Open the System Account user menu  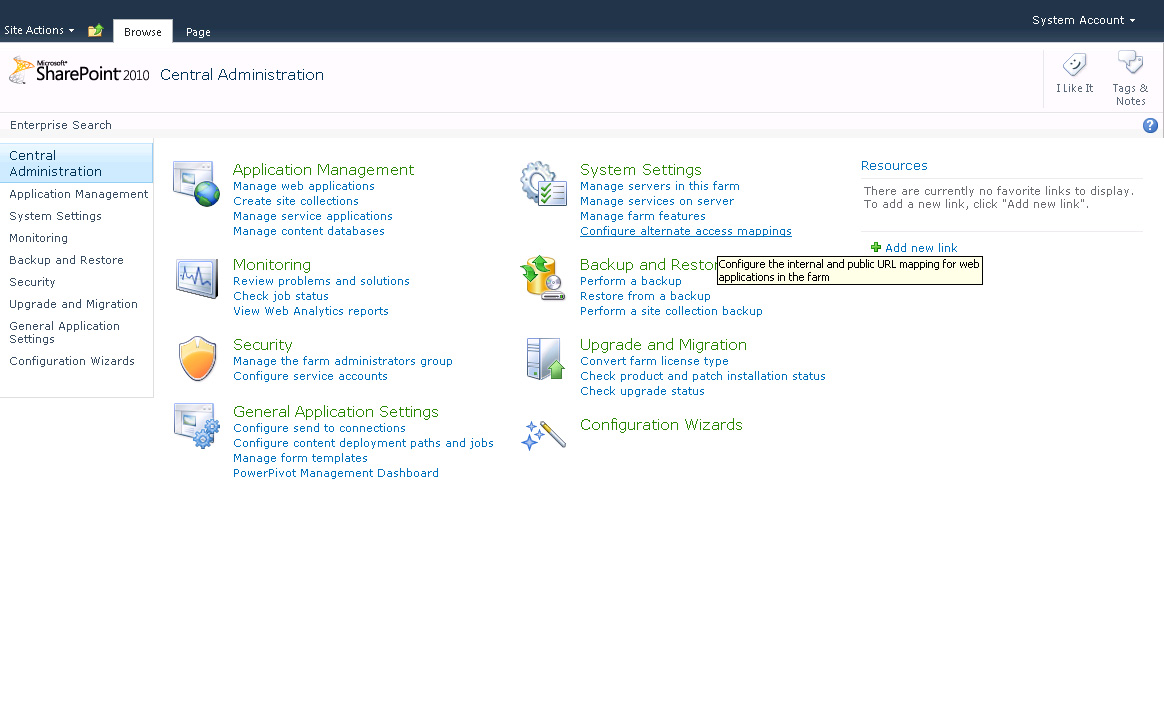tap(1083, 20)
